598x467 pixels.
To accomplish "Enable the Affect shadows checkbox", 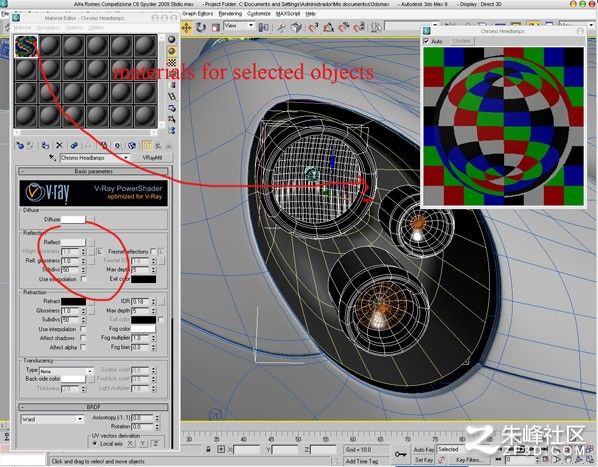I will click(x=83, y=338).
